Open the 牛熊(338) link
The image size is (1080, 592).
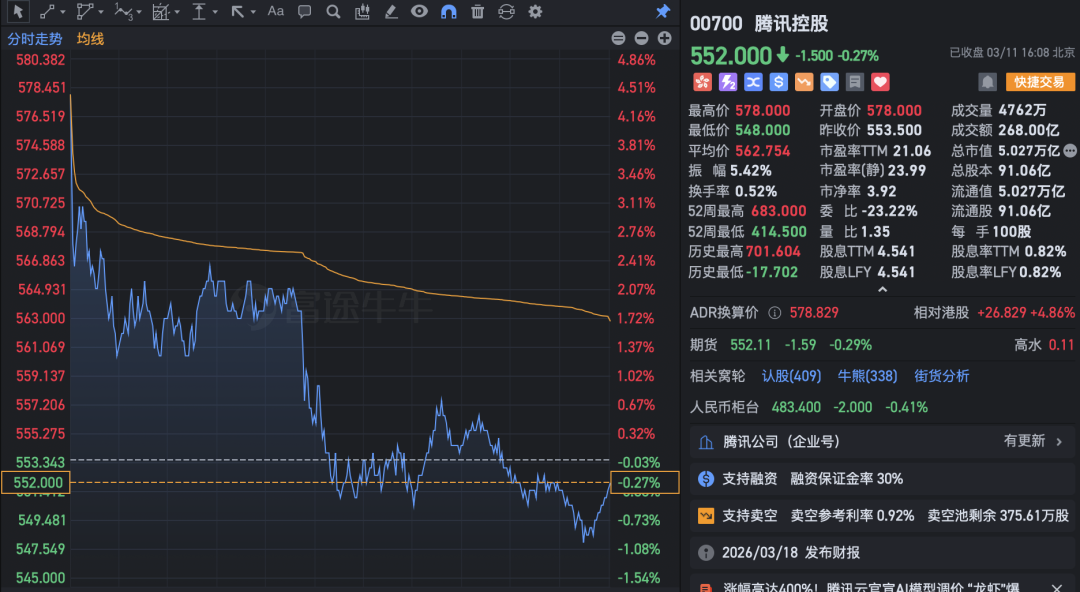tap(867, 376)
